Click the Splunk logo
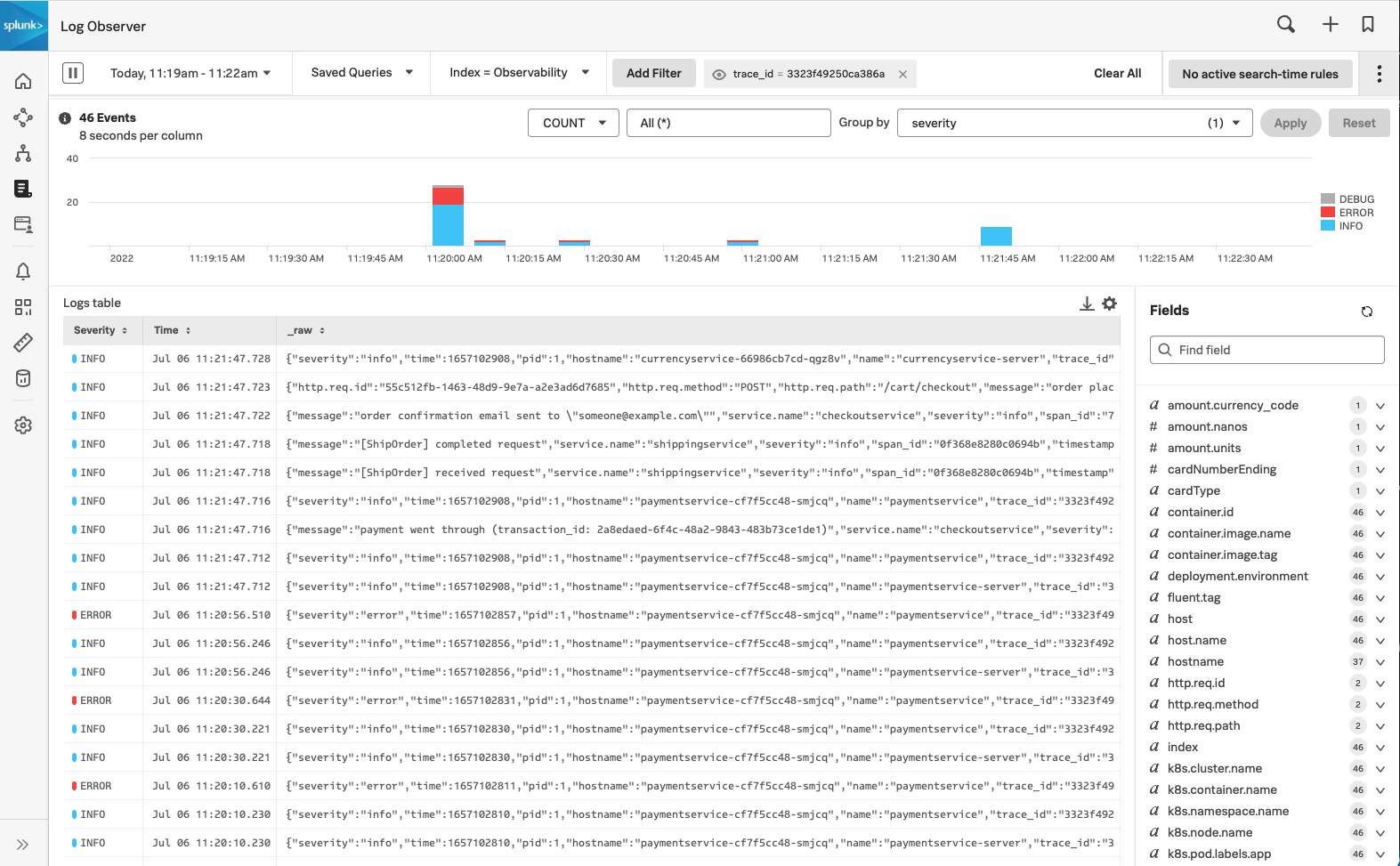 click(x=24, y=26)
